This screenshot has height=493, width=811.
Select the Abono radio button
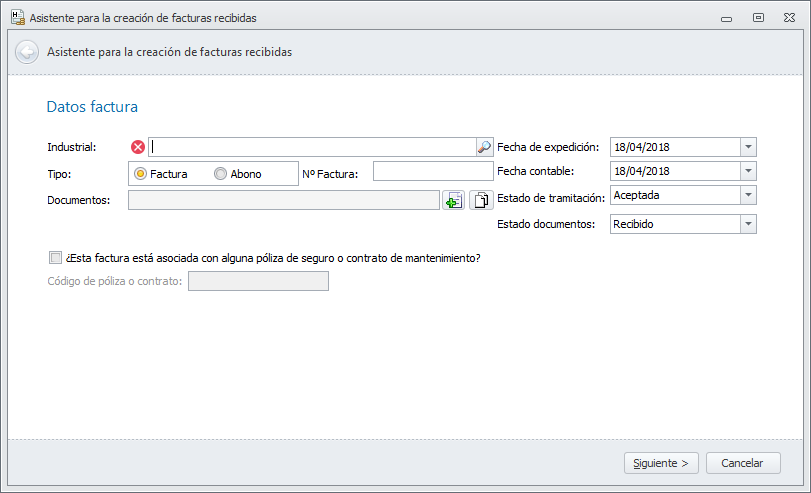click(x=221, y=174)
